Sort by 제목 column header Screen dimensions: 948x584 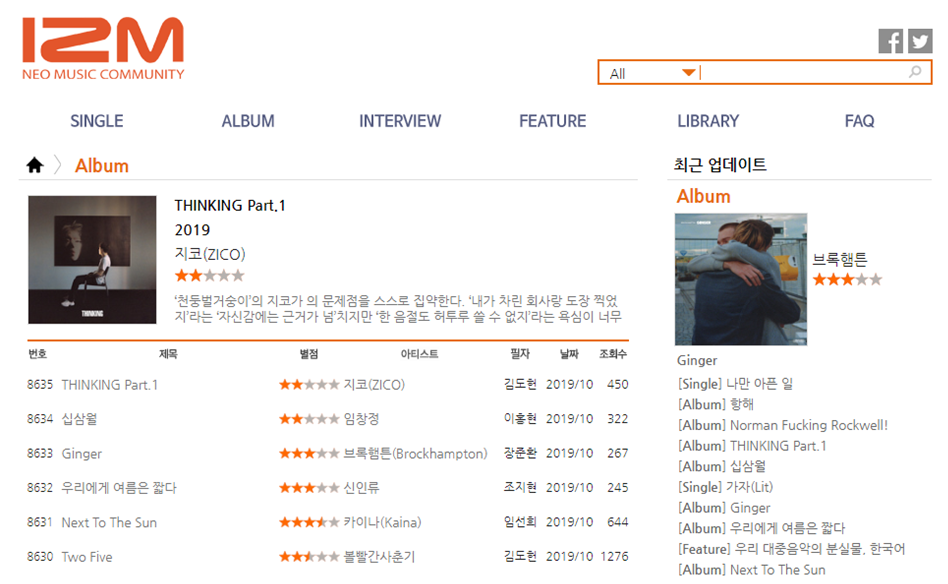(168, 354)
